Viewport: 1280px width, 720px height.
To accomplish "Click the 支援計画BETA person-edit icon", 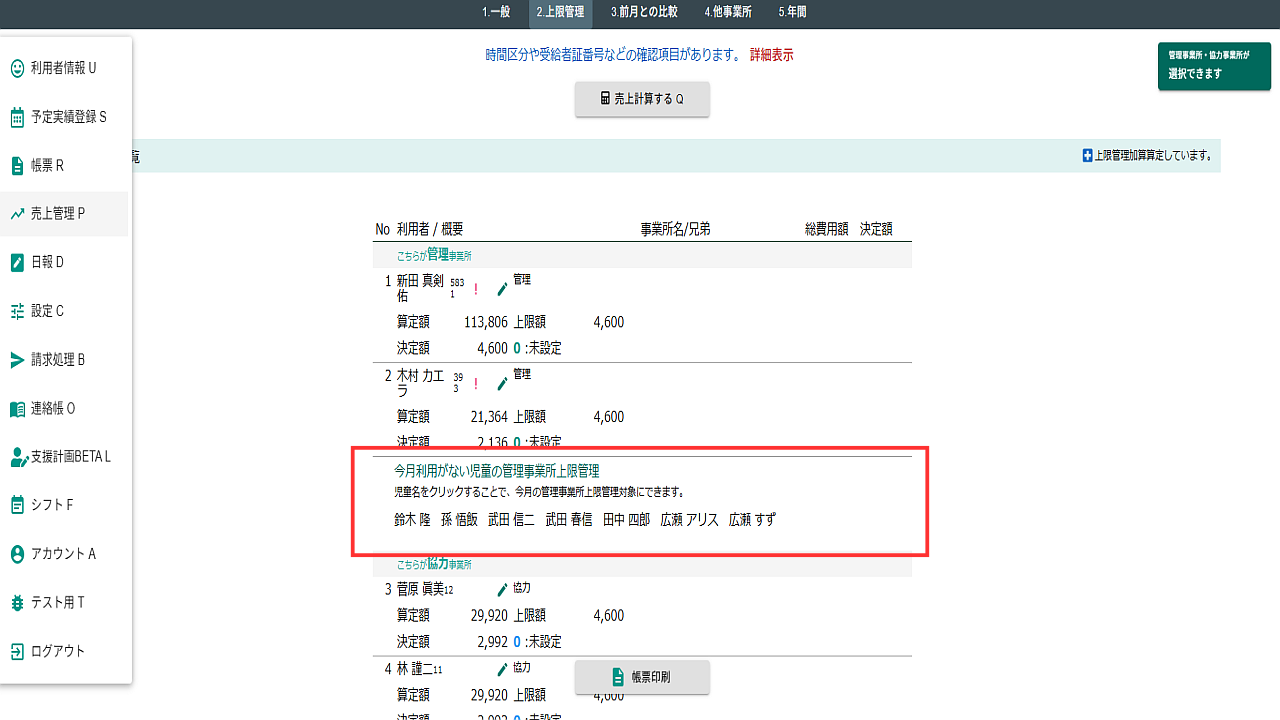I will click(18, 457).
